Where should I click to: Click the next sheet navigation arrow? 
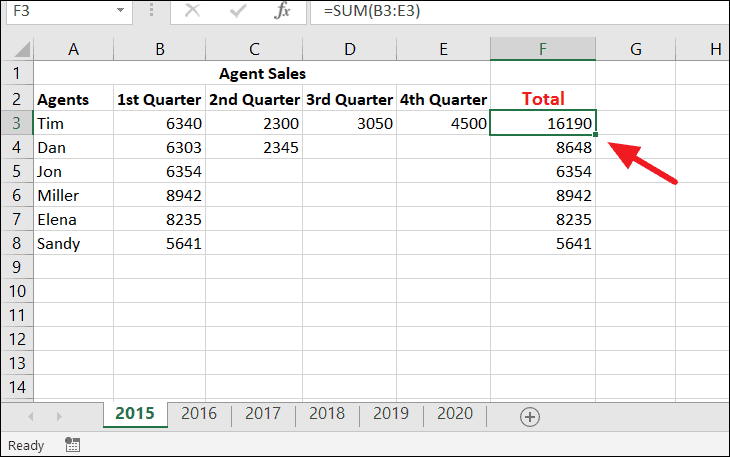click(x=59, y=416)
